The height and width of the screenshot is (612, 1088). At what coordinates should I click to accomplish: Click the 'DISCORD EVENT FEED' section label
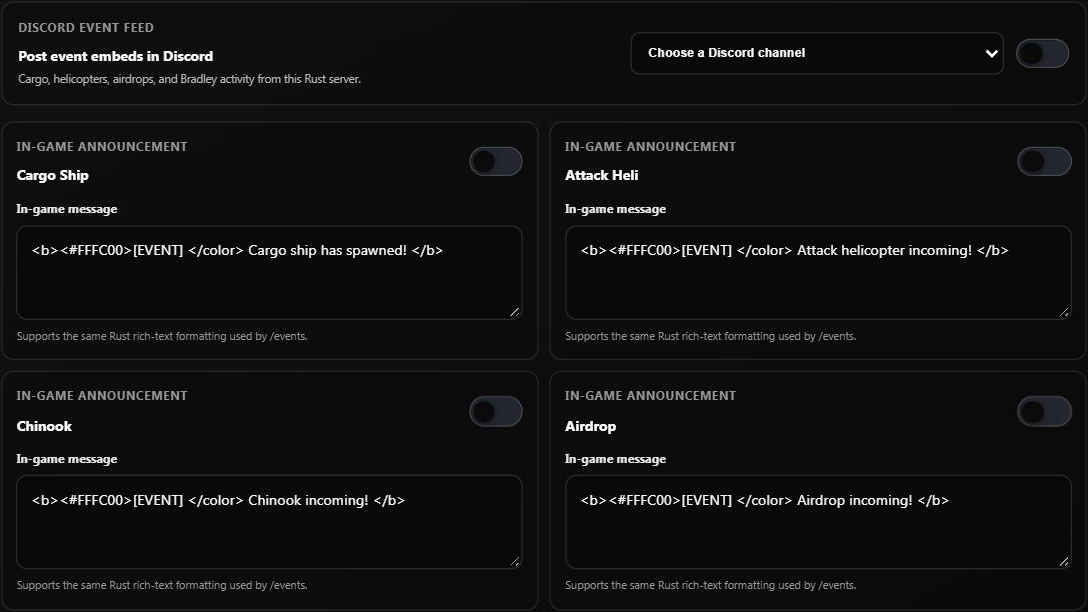(86, 28)
